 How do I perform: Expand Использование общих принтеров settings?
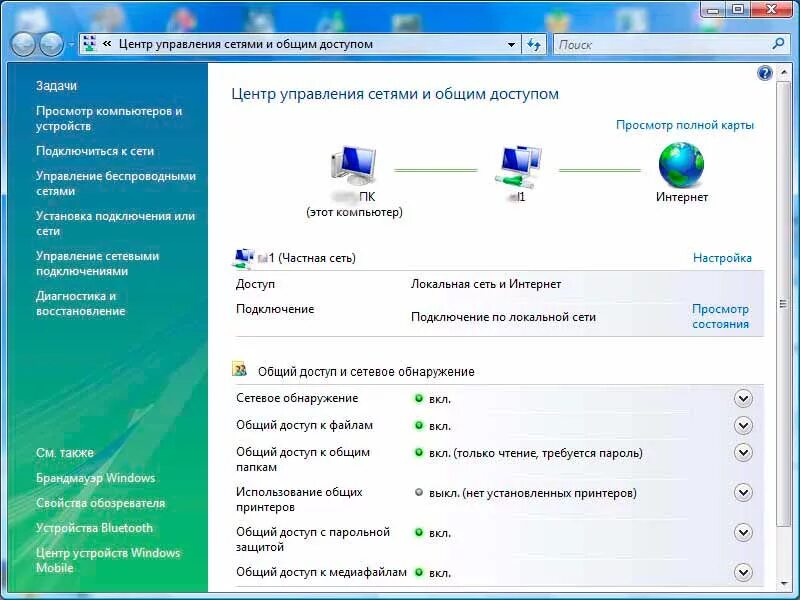(x=743, y=493)
